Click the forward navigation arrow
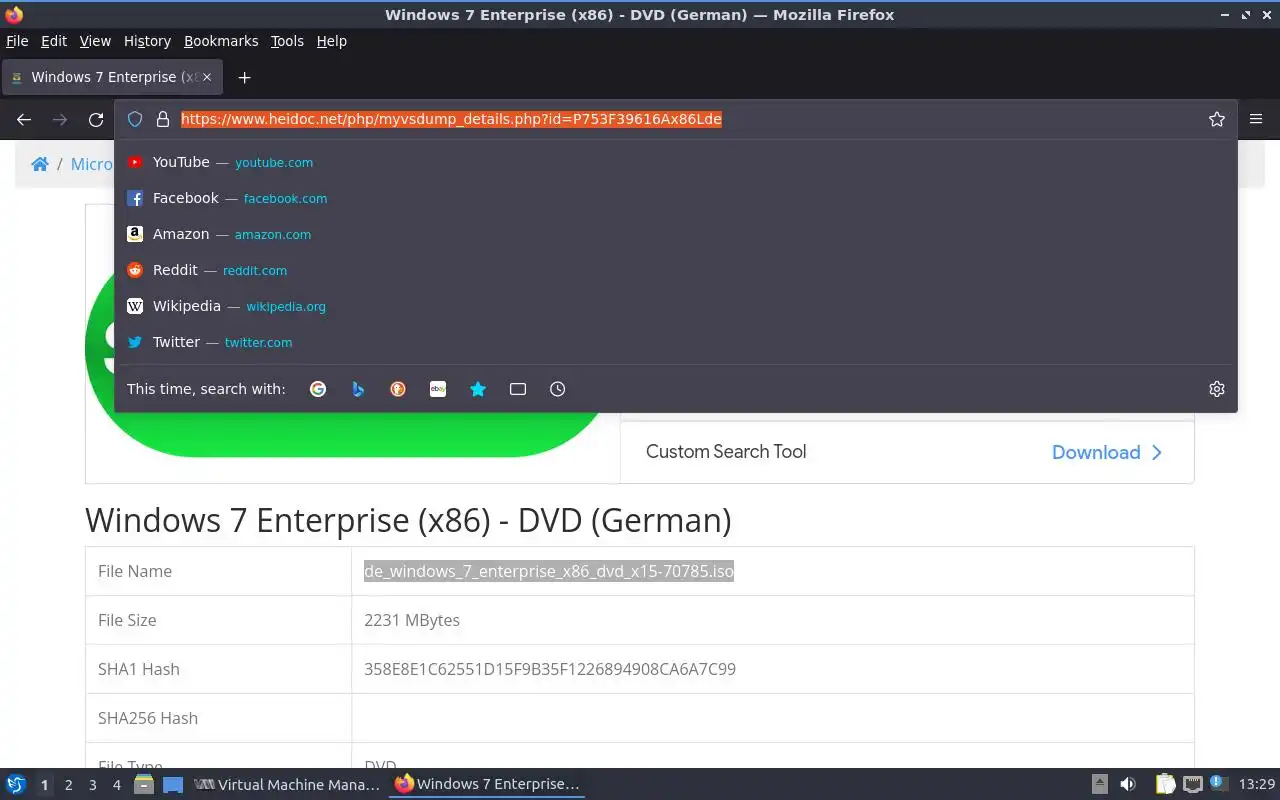 click(60, 119)
